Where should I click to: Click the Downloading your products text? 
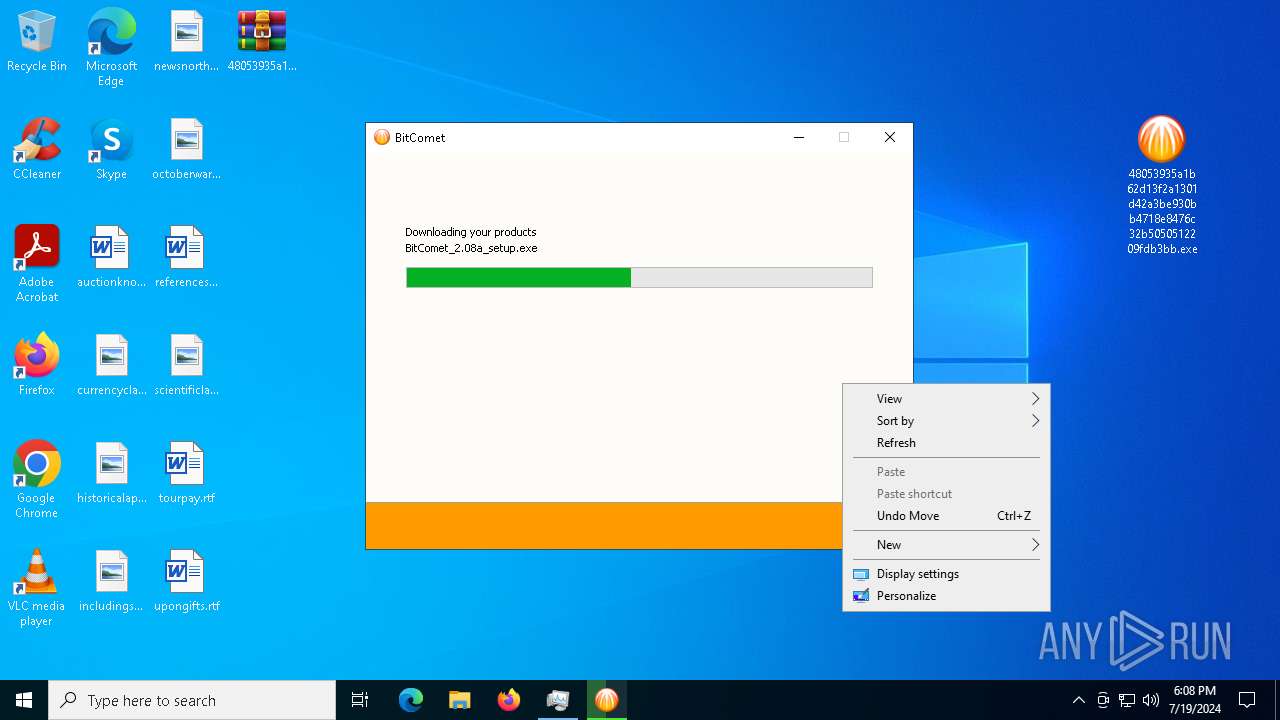471,232
